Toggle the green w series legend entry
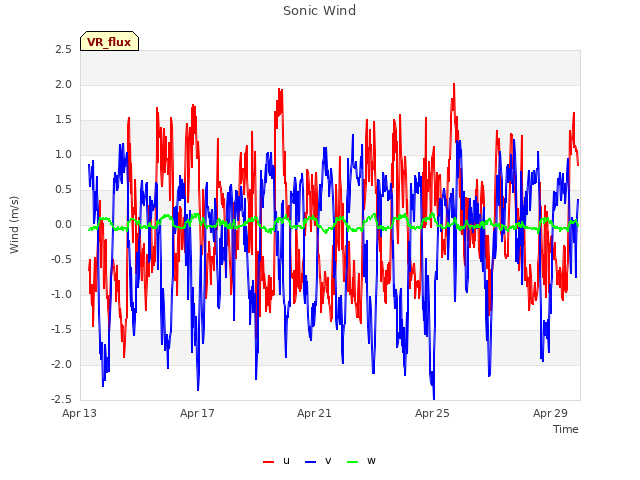Viewport: 640px width, 480px height. [x=361, y=461]
